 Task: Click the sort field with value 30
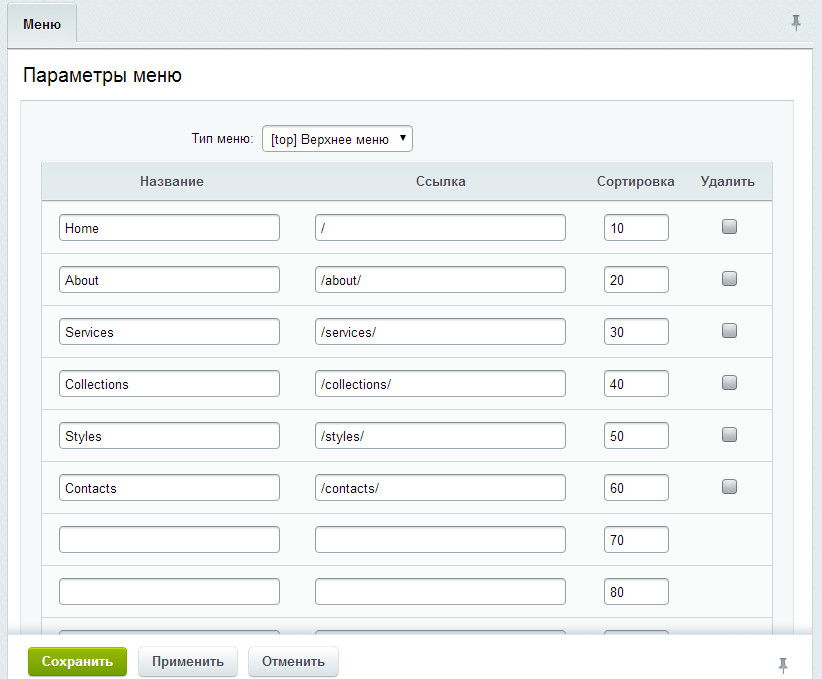(x=636, y=331)
